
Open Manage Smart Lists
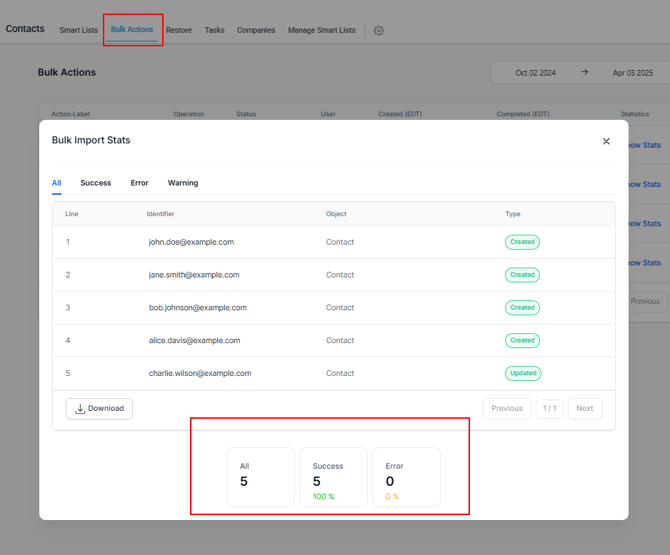click(321, 30)
